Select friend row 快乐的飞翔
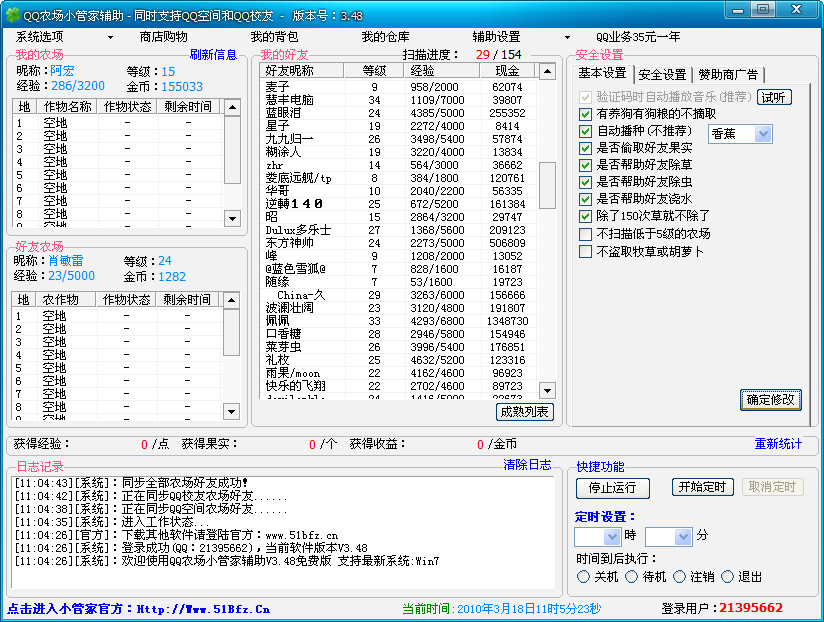The height and width of the screenshot is (622, 824). click(399, 386)
